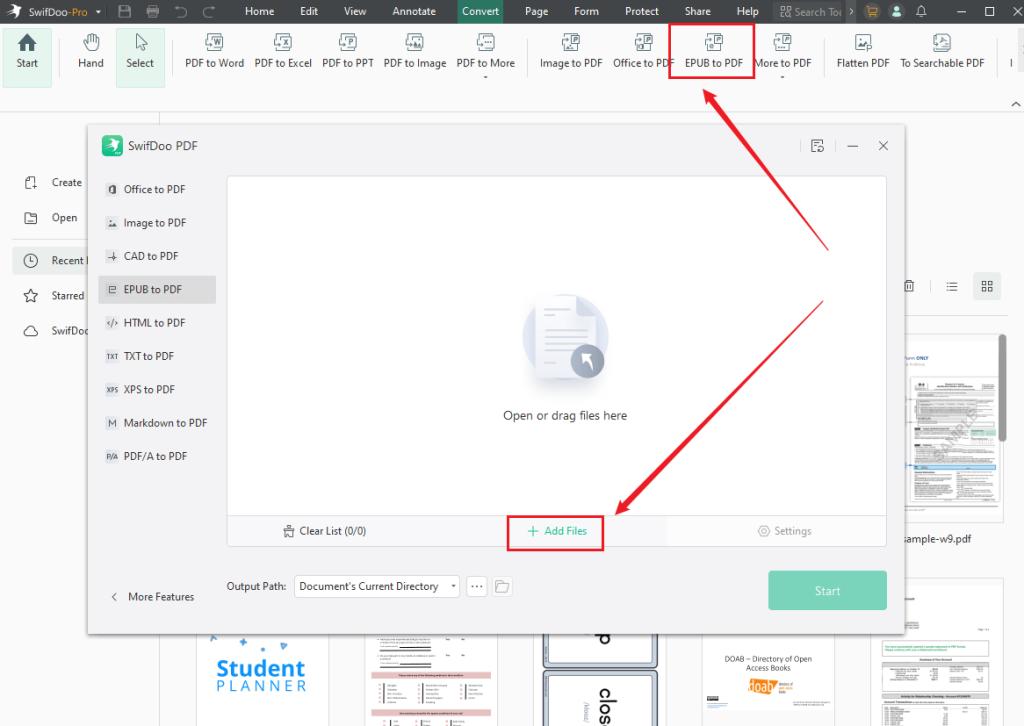Collapse the ribbon with chevron

click(x=1016, y=104)
